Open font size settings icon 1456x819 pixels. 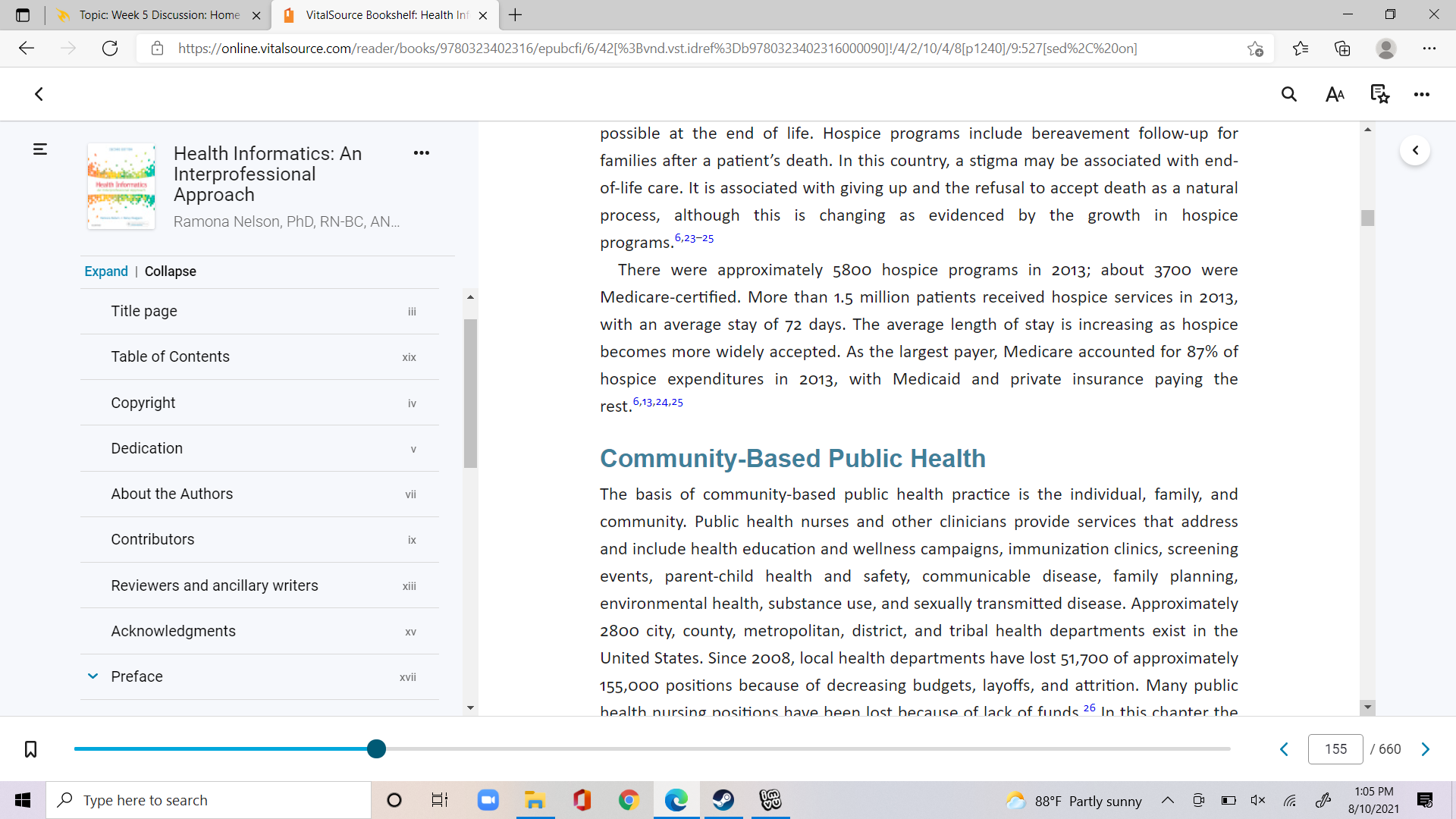1335,94
